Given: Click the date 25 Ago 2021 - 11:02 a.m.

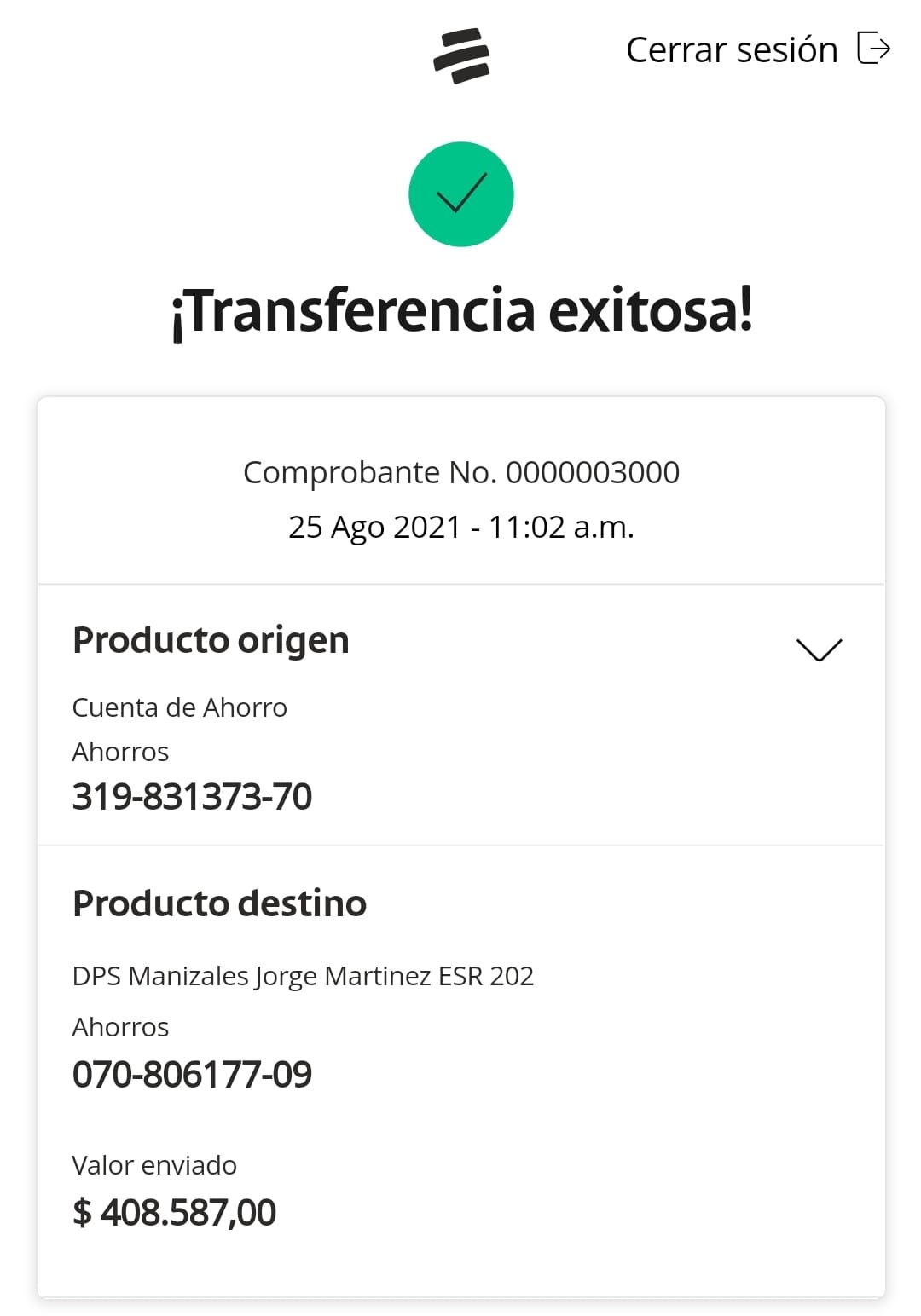Looking at the screenshot, I should coord(461,527).
